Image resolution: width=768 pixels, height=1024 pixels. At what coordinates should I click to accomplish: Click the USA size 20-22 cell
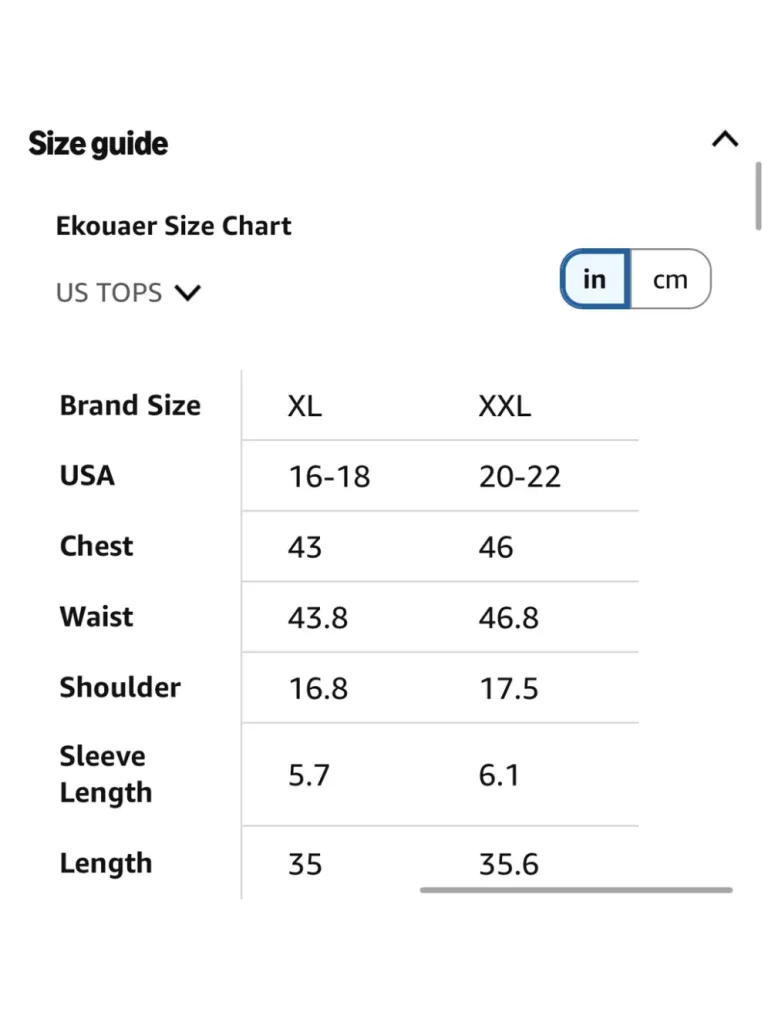click(x=519, y=477)
